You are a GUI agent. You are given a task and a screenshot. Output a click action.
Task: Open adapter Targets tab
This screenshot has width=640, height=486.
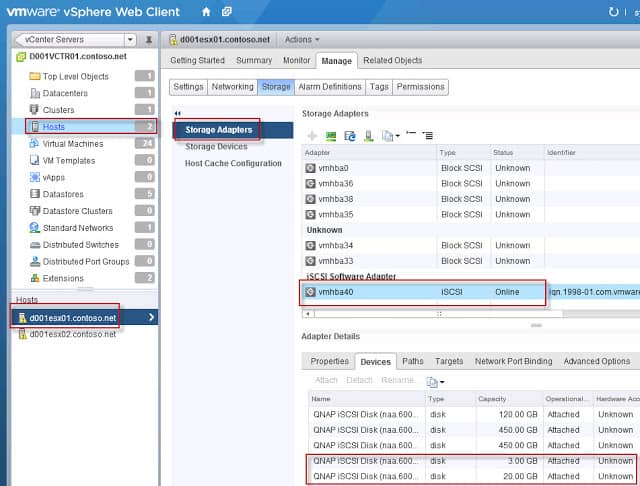point(449,361)
